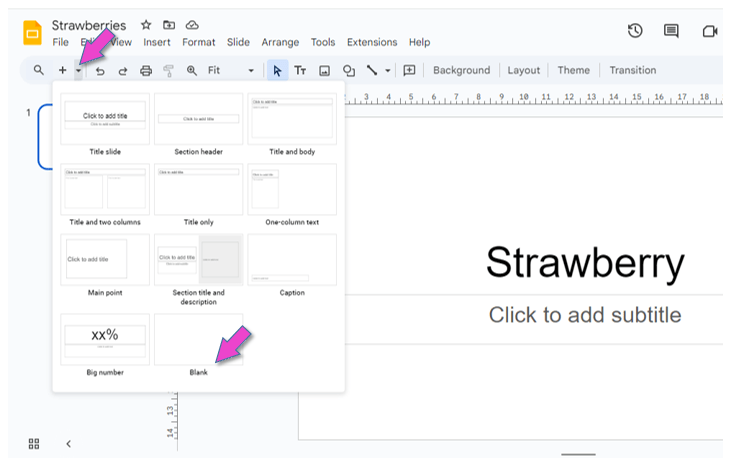Click the Background button
The height and width of the screenshot is (471, 731).
[461, 71]
